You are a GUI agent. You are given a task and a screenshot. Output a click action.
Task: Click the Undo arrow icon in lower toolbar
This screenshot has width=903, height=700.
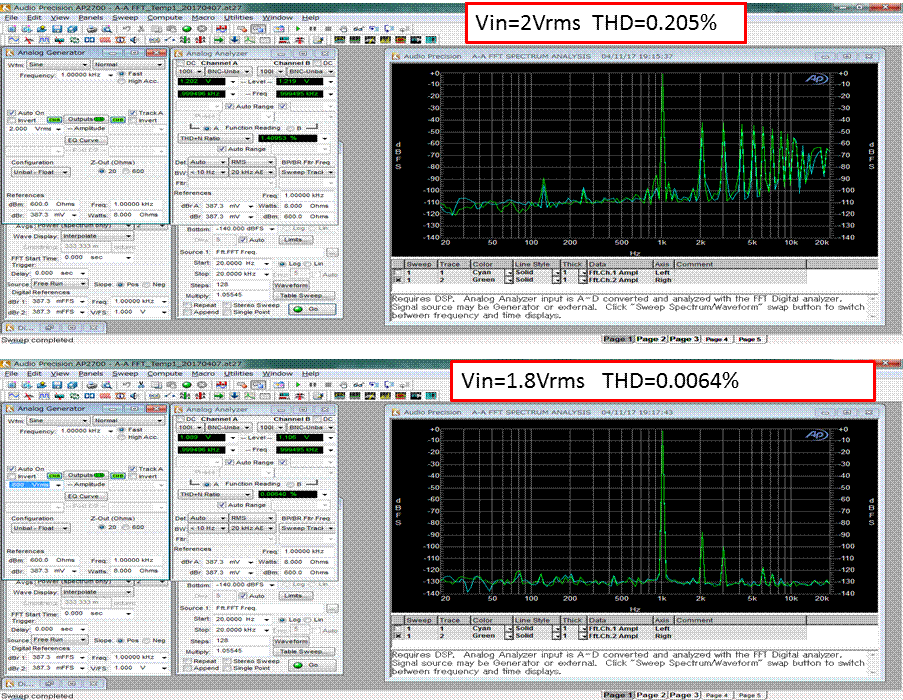126,385
